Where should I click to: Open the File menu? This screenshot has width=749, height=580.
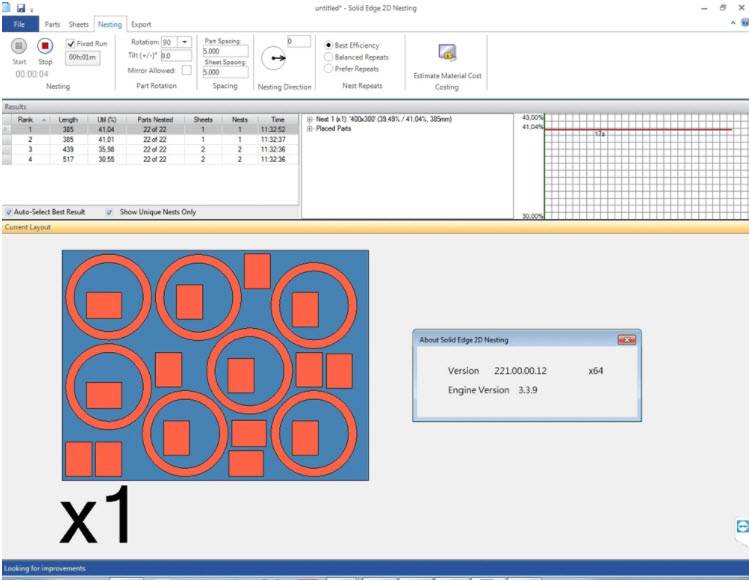pyautogui.click(x=19, y=24)
